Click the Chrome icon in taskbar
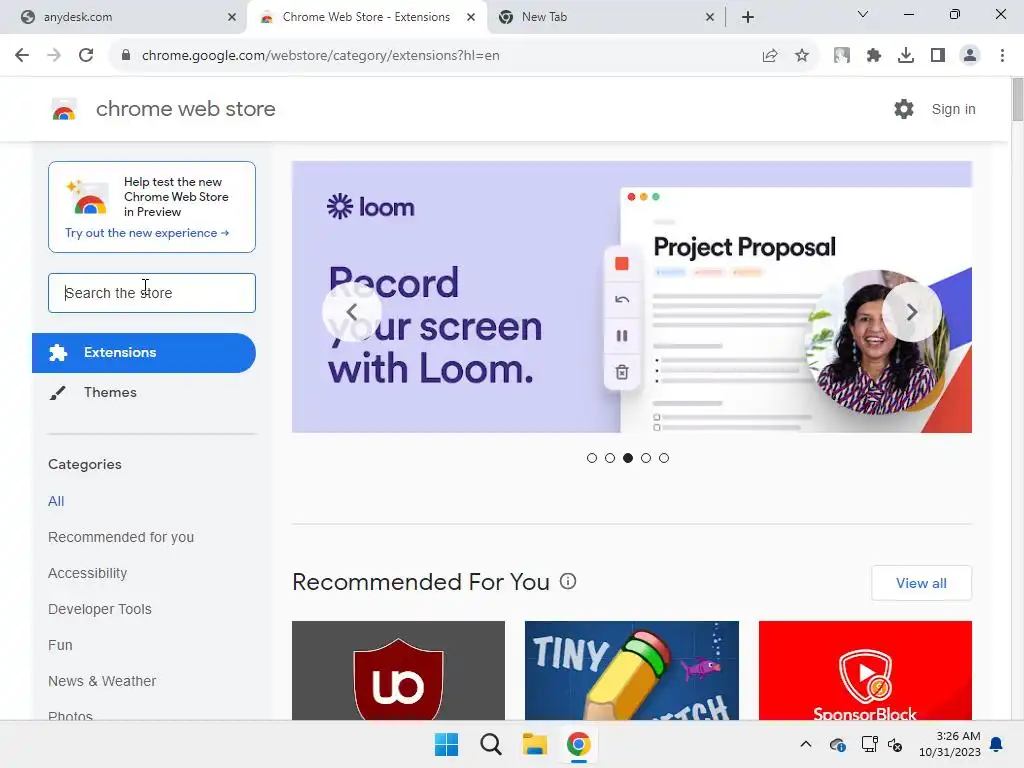This screenshot has height=768, width=1024. [579, 744]
